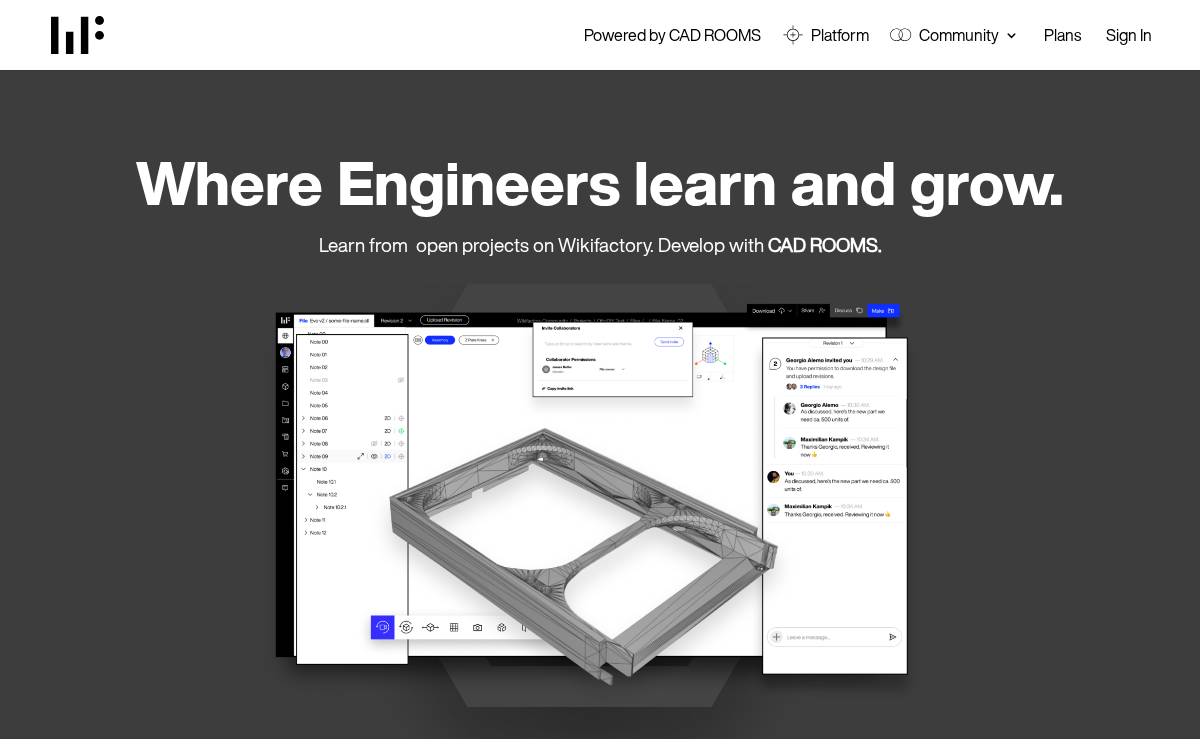
Task: Click Discuss in the mockup top bar
Action: 848,311
